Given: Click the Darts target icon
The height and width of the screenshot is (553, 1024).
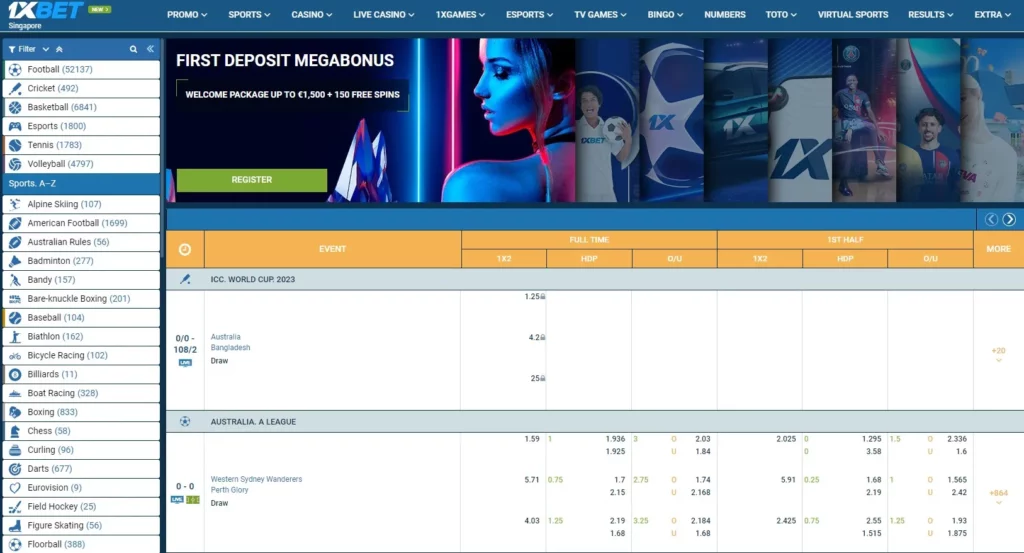Looking at the screenshot, I should [x=15, y=469].
